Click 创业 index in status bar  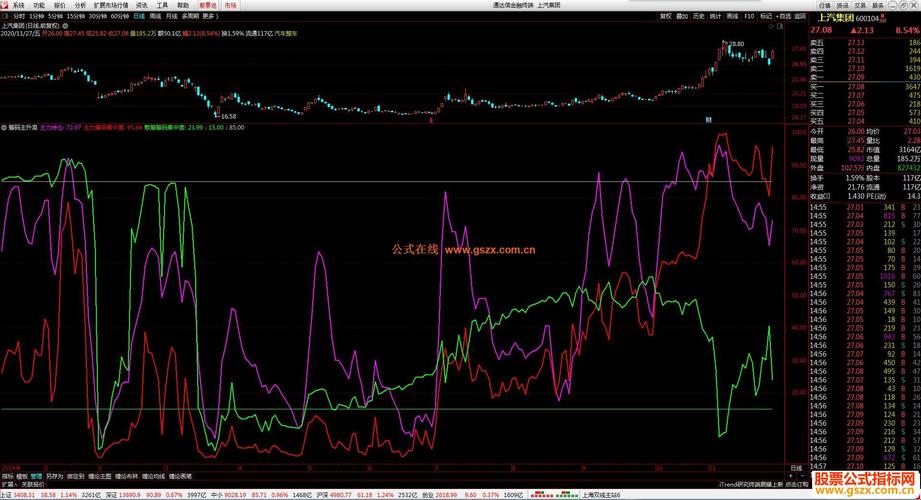[x=429, y=495]
